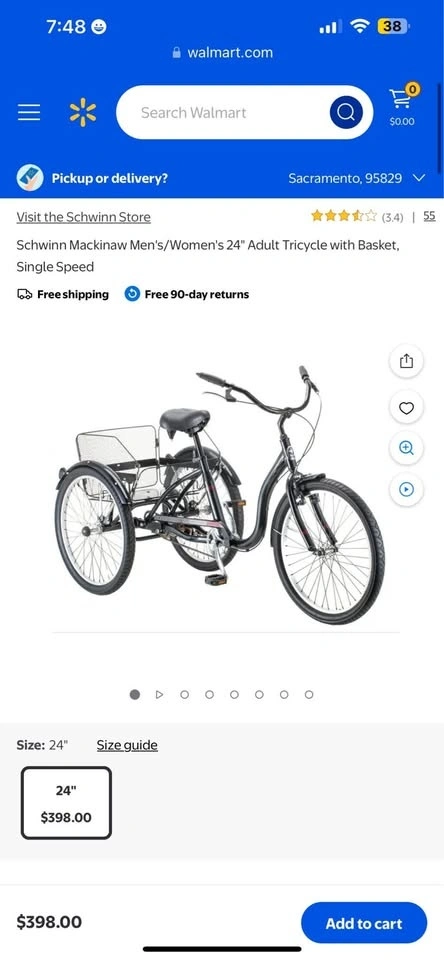
Task: Visit the Schwinn Store link
Action: click(83, 217)
